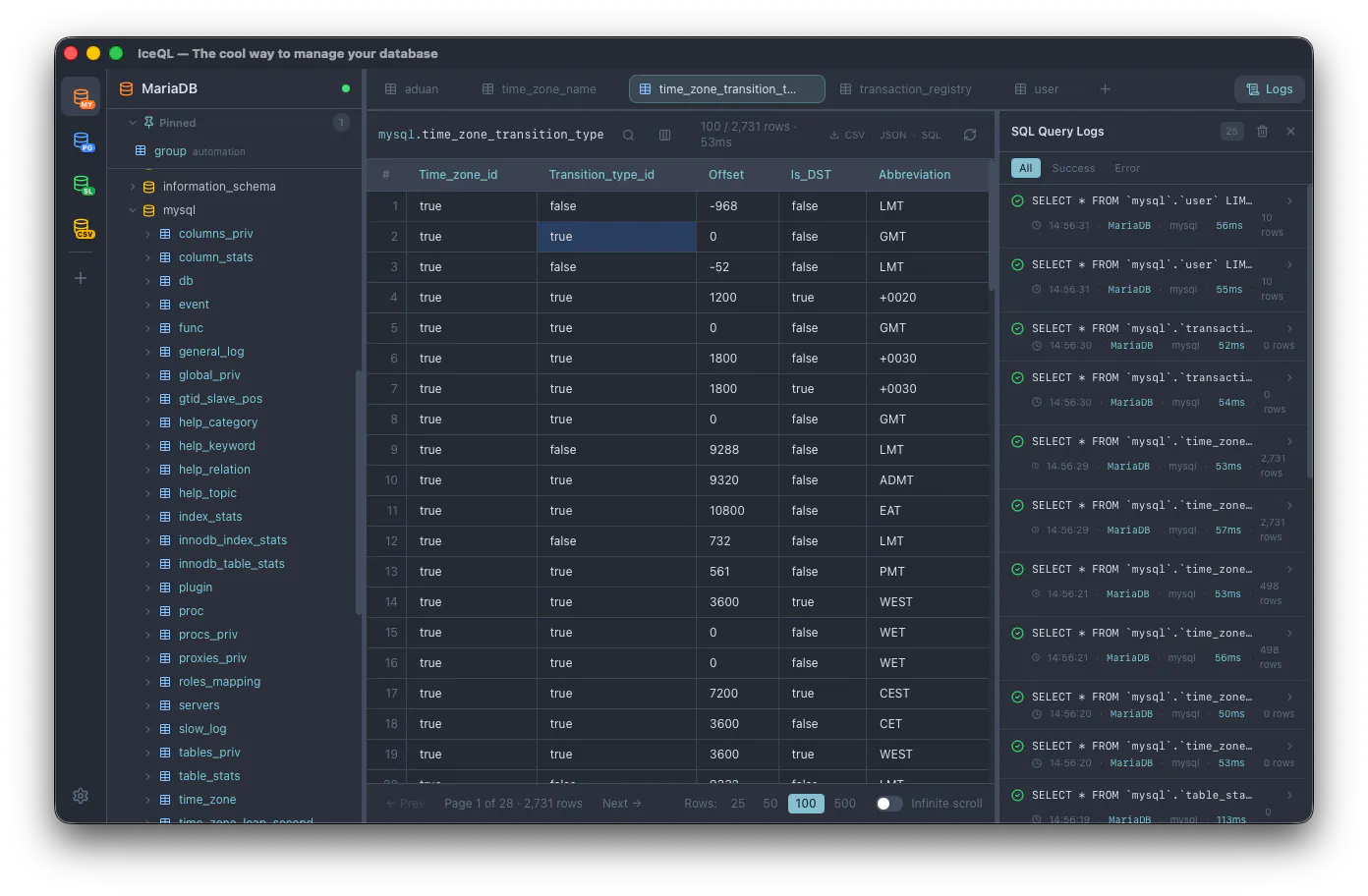
Task: Collapse the Pinned section
Action: point(133,123)
